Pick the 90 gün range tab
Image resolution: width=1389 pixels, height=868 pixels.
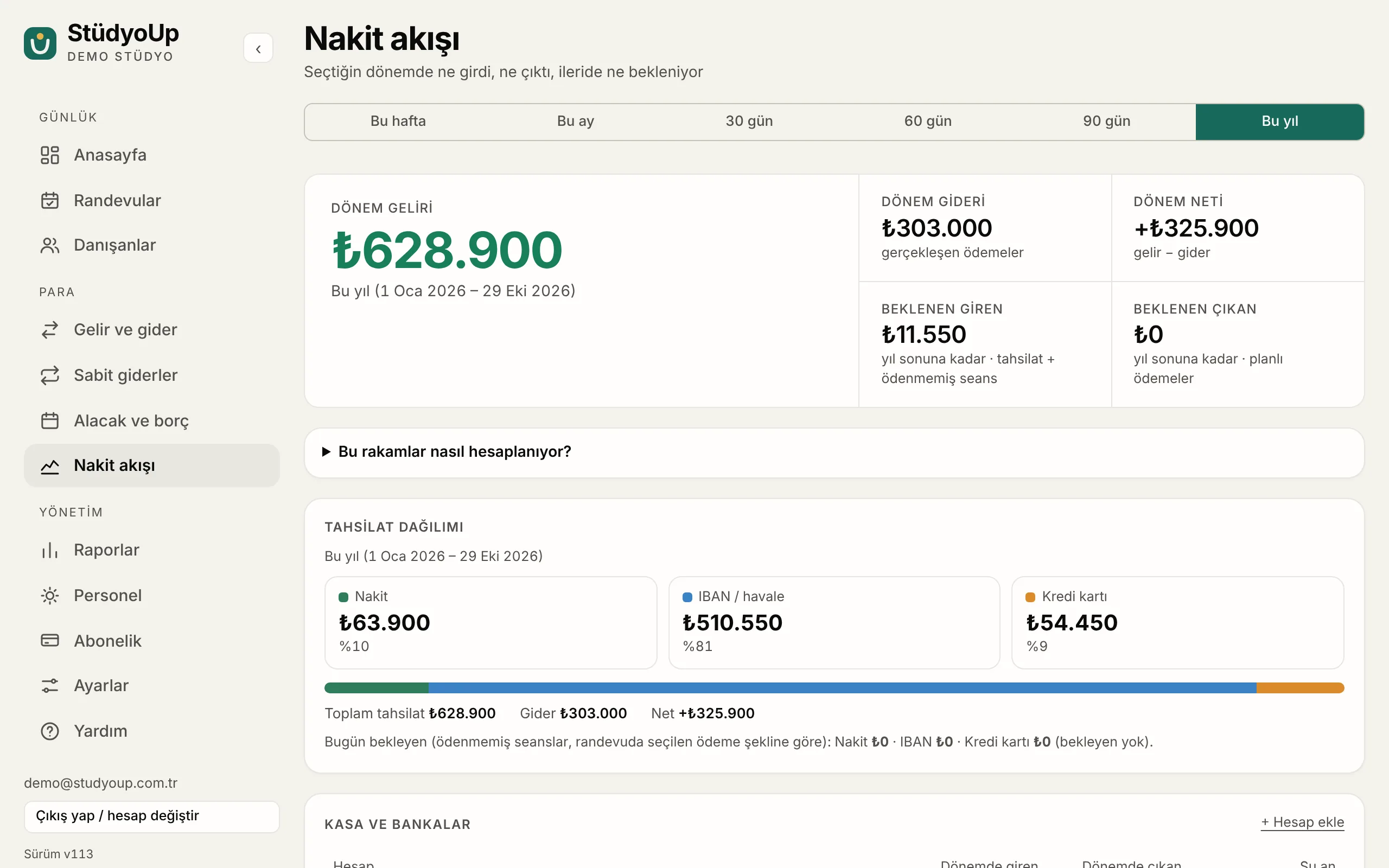pos(1106,121)
